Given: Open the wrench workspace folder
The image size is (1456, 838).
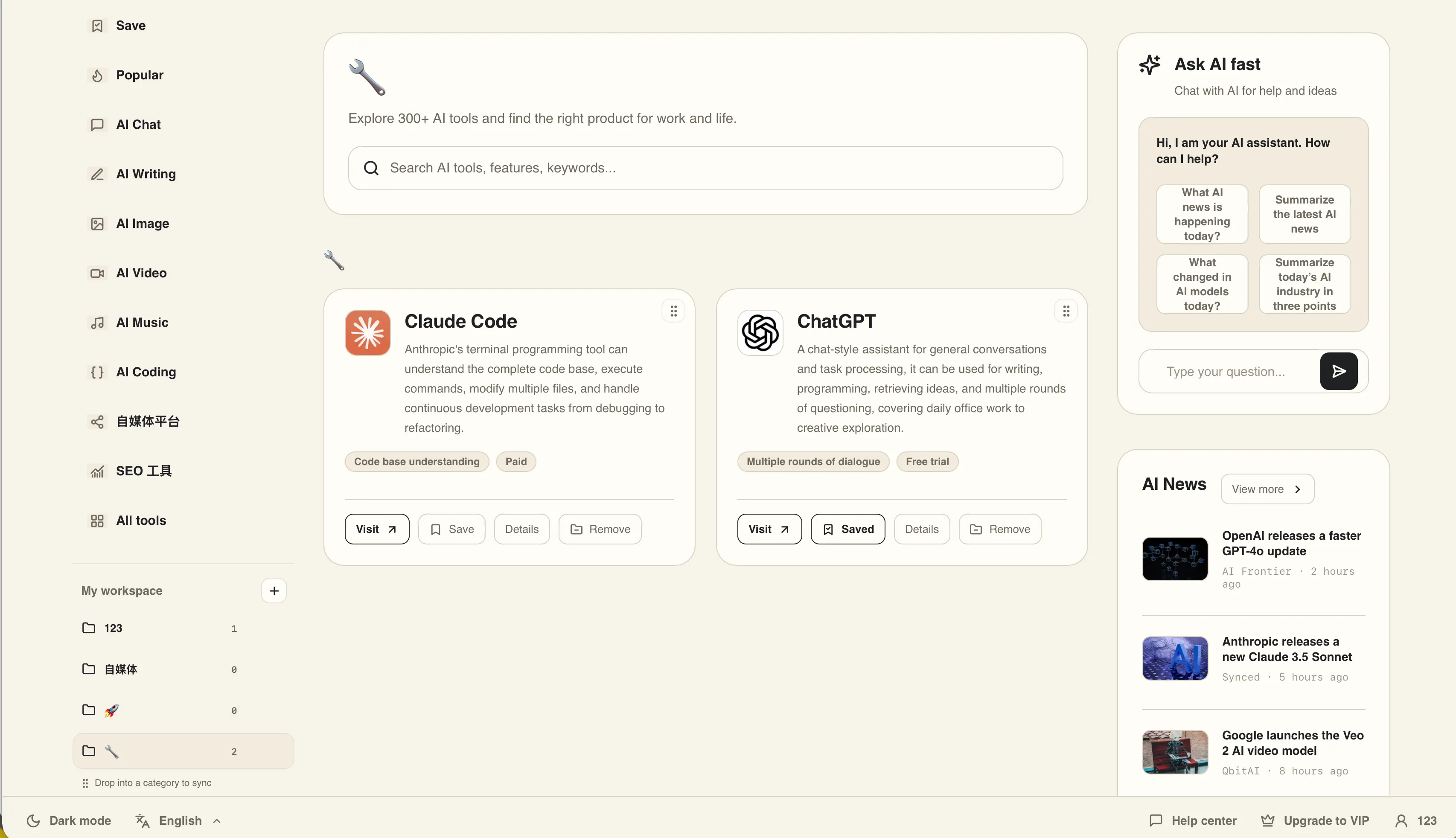Looking at the screenshot, I should pyautogui.click(x=183, y=751).
